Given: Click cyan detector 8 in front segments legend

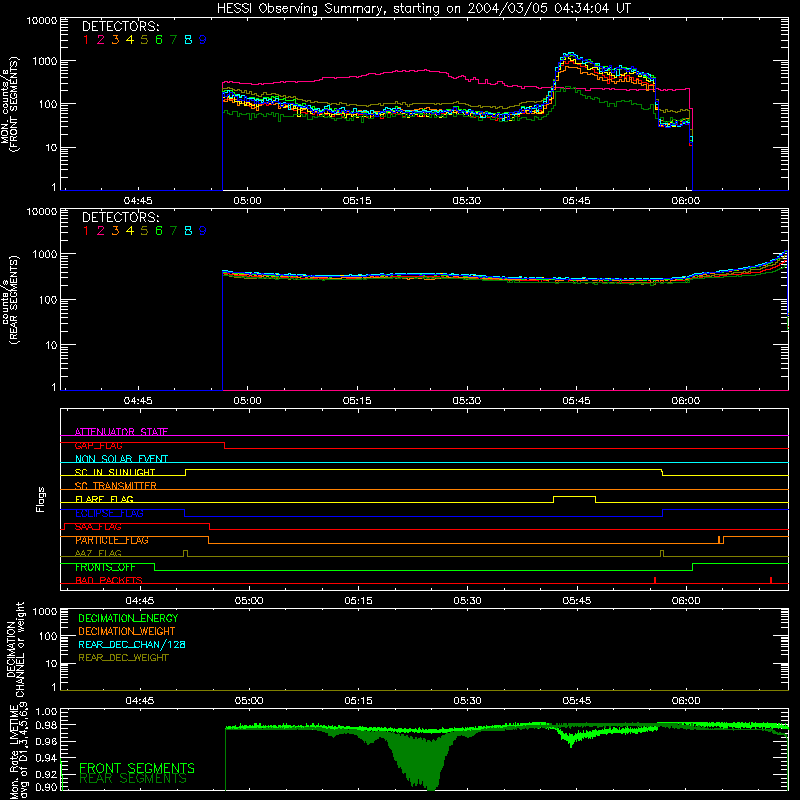Looking at the screenshot, I should [188, 40].
